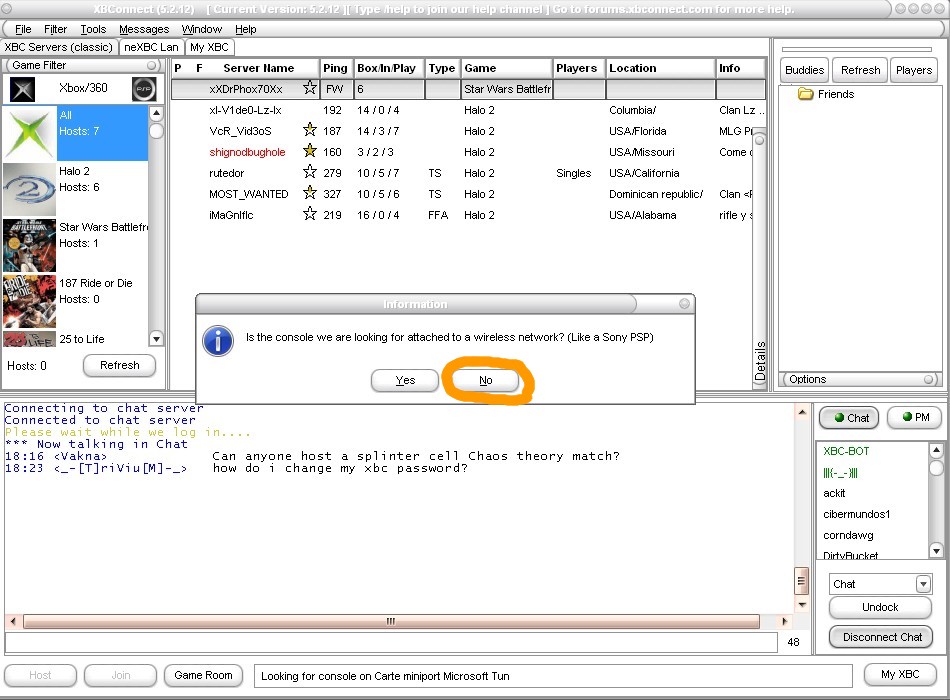Click chat log horizontal scrollbar thumb
The width and height of the screenshot is (950, 700).
[x=391, y=621]
